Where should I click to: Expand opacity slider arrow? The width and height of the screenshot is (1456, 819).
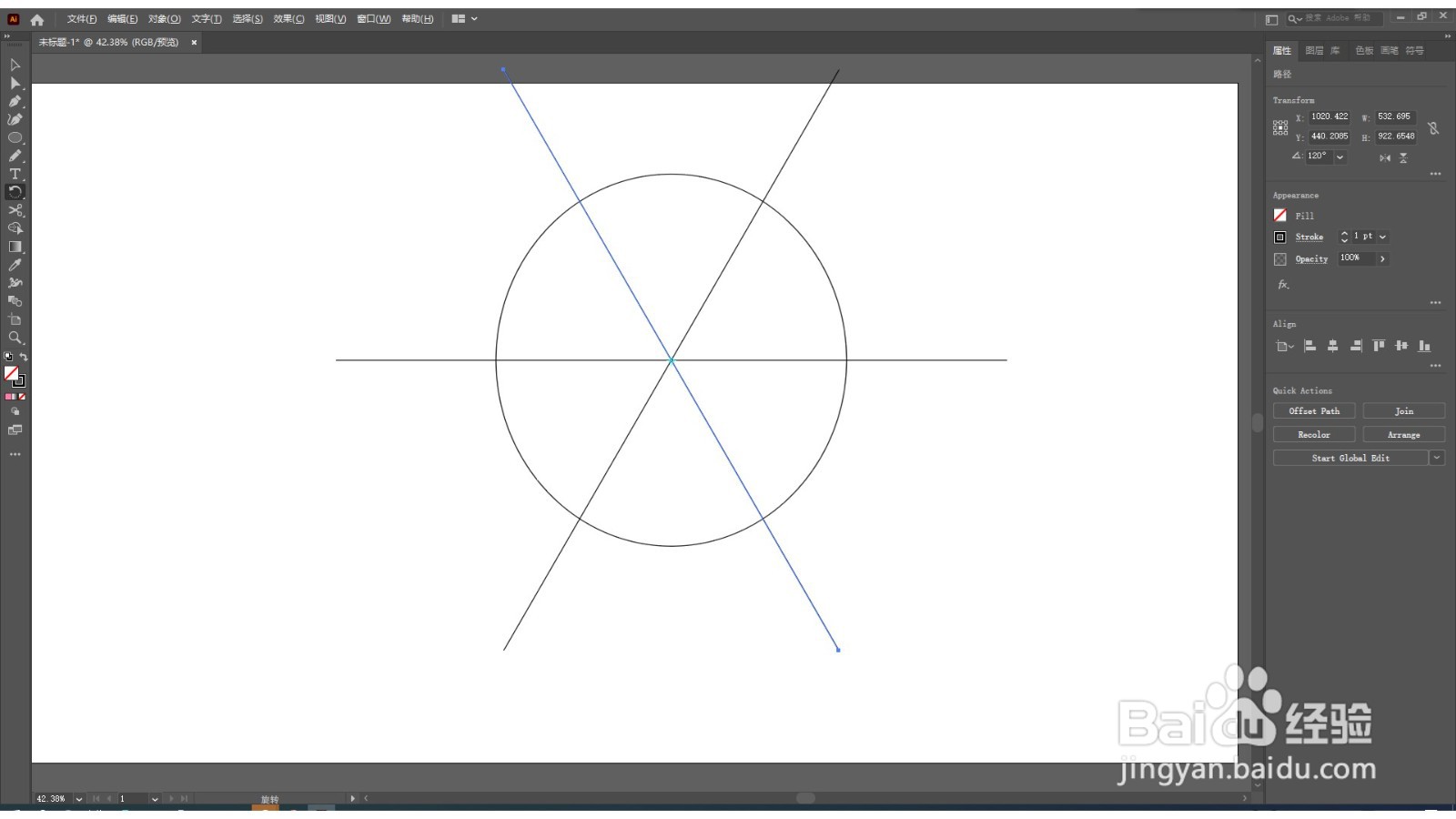pos(1382,258)
